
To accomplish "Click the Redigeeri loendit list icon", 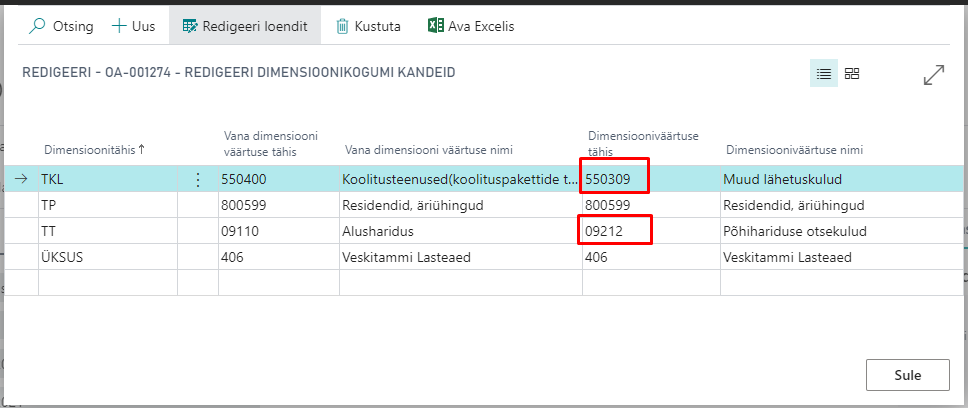I will [187, 27].
